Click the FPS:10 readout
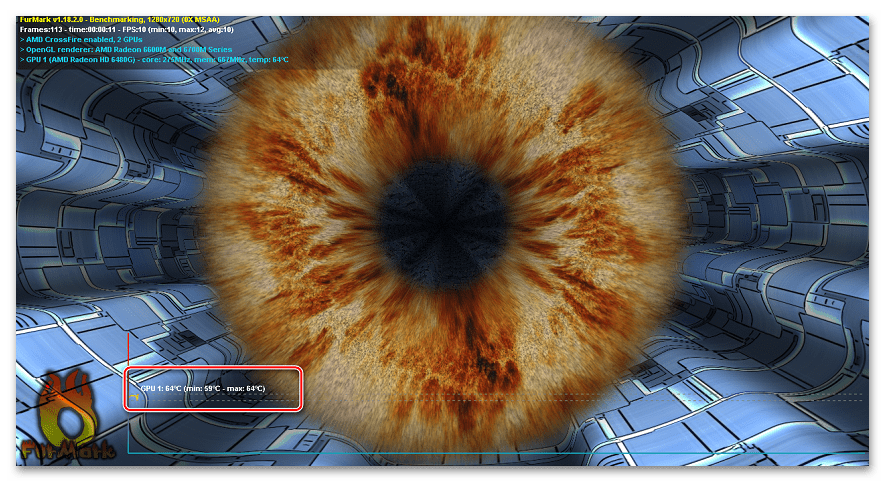885x482 pixels. pyautogui.click(x=134, y=30)
